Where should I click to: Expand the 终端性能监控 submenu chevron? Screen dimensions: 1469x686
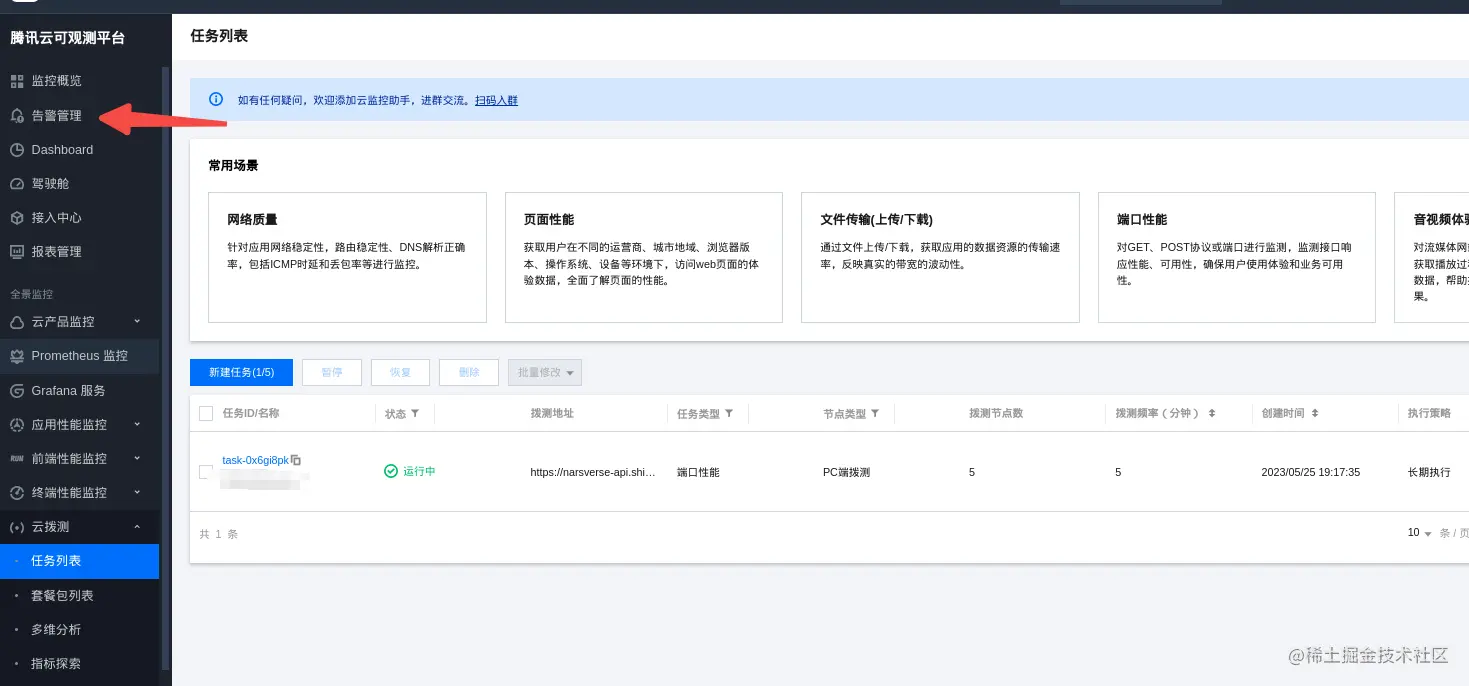point(137,493)
